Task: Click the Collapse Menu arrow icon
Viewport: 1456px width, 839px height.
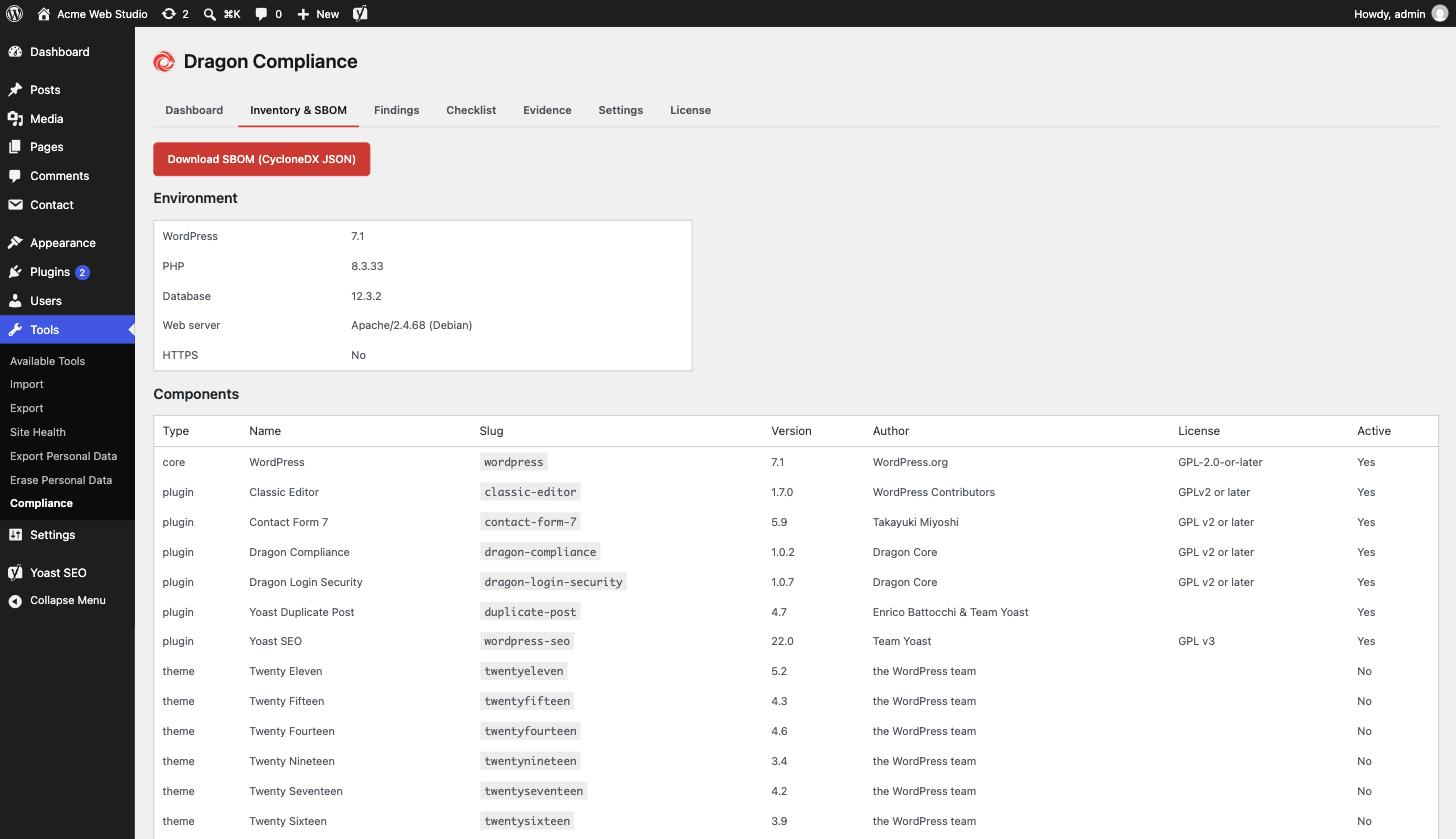Action: coord(15,601)
